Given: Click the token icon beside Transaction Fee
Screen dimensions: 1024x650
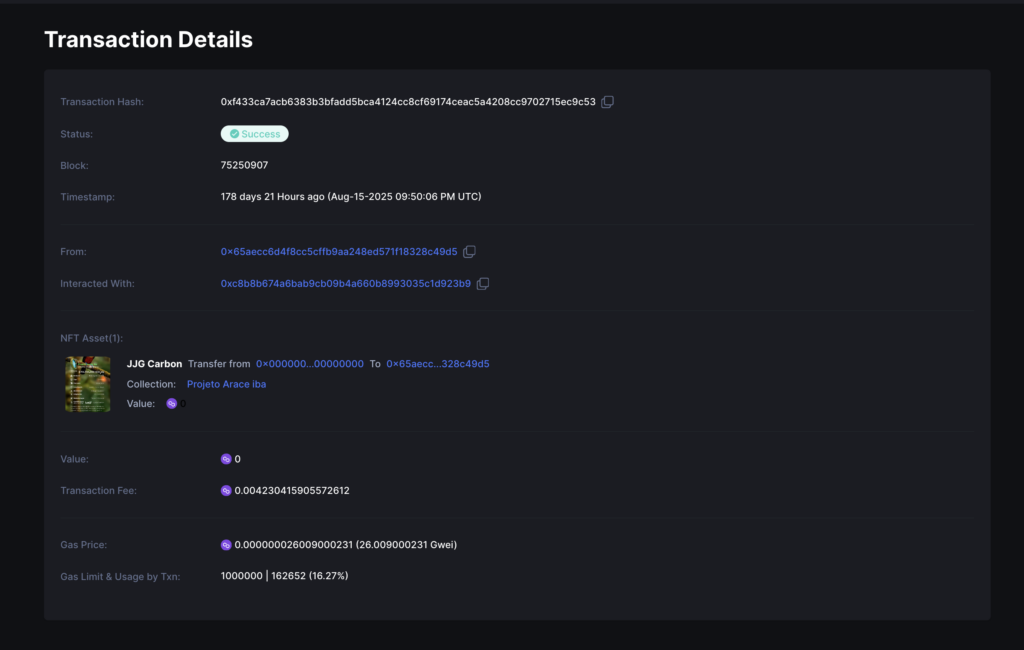Looking at the screenshot, I should point(226,491).
